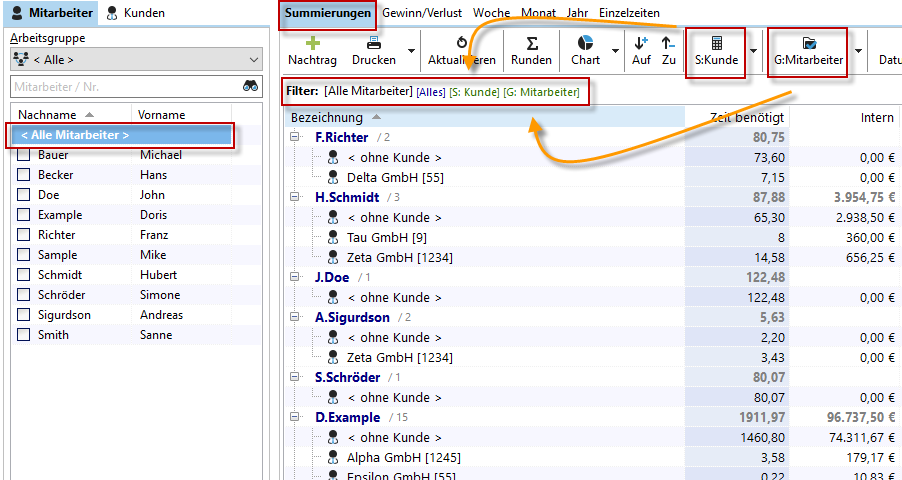Refresh data with the Aktualisieren button
The height and width of the screenshot is (480, 902).
461,52
